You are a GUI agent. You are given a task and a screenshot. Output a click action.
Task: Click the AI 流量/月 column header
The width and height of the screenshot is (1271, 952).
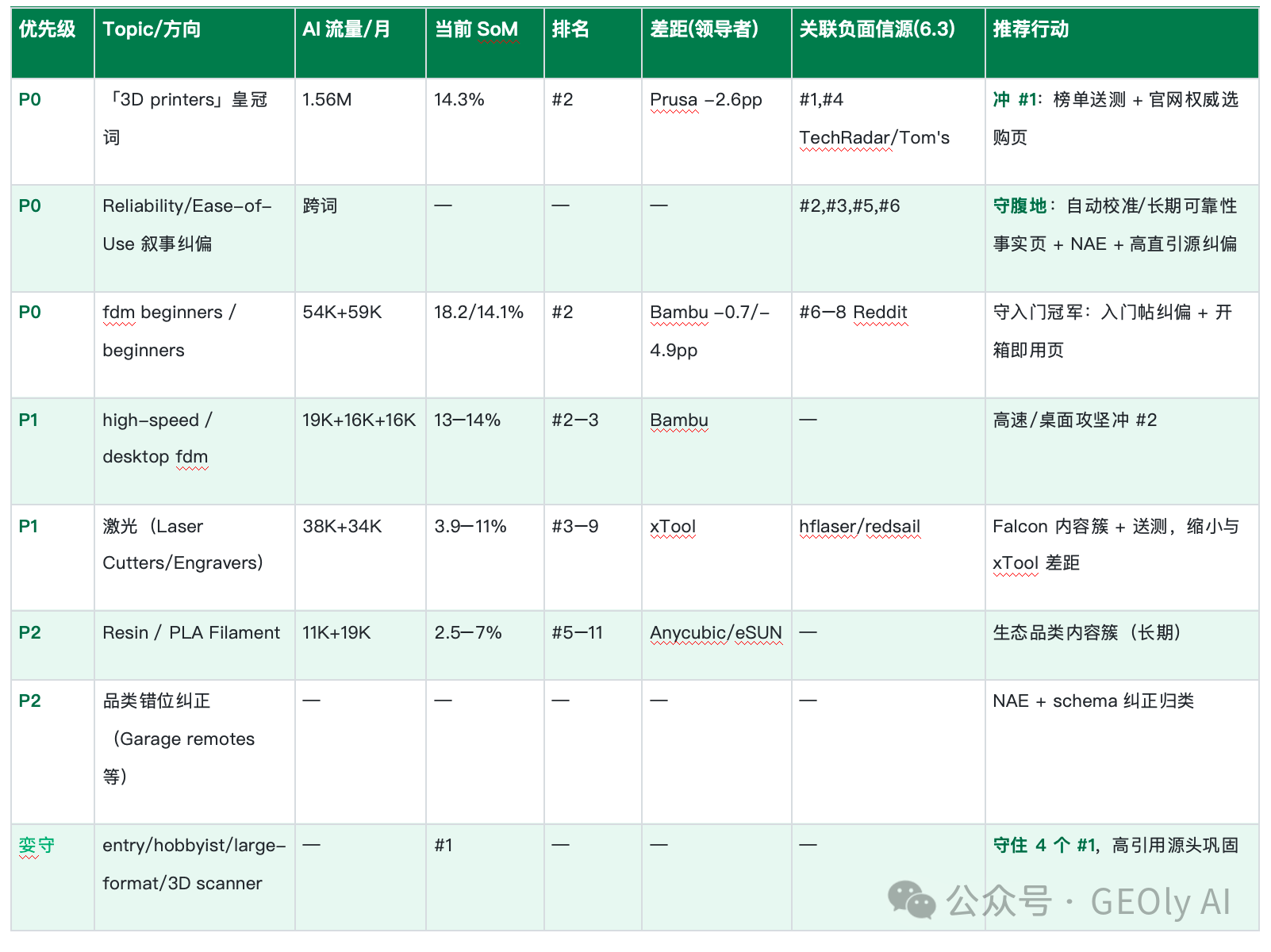[x=360, y=44]
